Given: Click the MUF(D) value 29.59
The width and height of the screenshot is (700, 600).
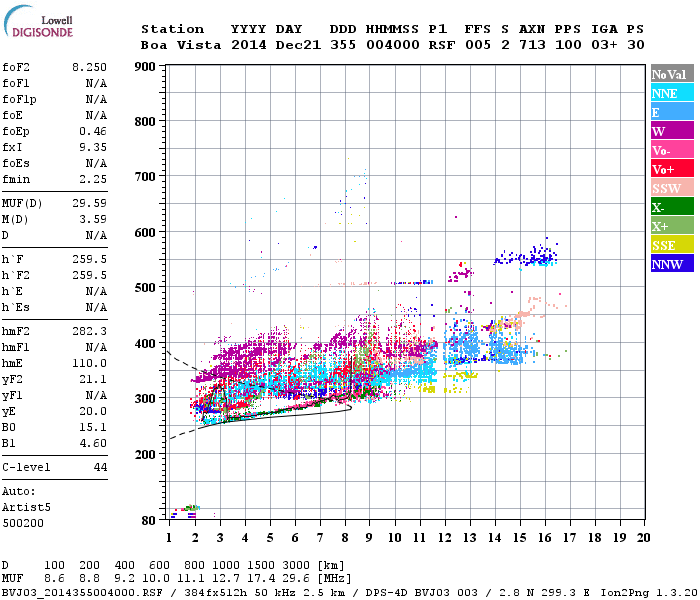Looking at the screenshot, I should [x=89, y=203].
